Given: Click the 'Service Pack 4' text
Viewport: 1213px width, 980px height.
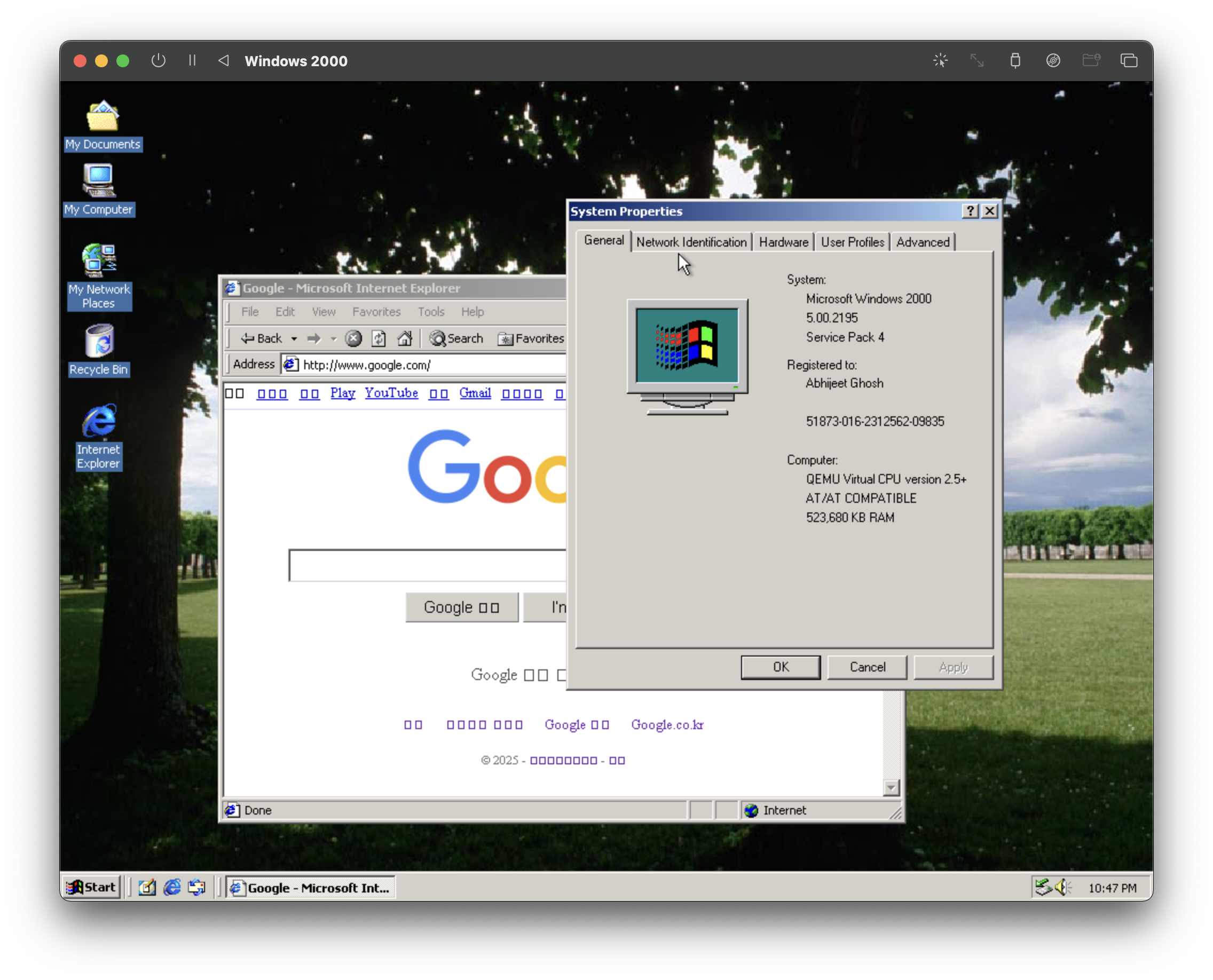Looking at the screenshot, I should (x=845, y=337).
